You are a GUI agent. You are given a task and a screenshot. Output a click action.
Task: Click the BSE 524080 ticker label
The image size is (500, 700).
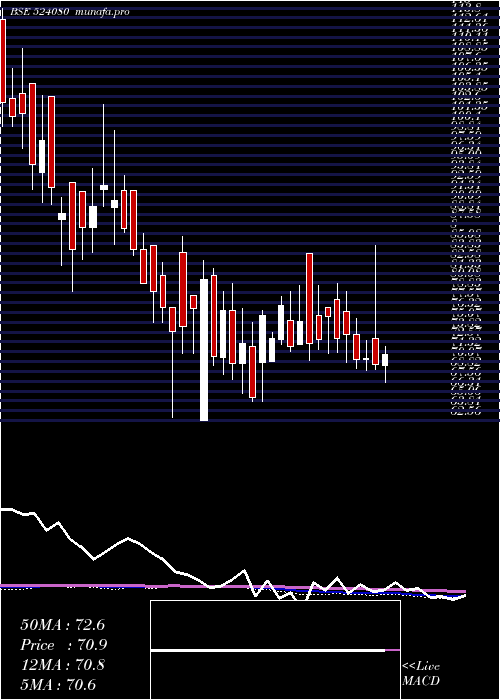(x=39, y=12)
